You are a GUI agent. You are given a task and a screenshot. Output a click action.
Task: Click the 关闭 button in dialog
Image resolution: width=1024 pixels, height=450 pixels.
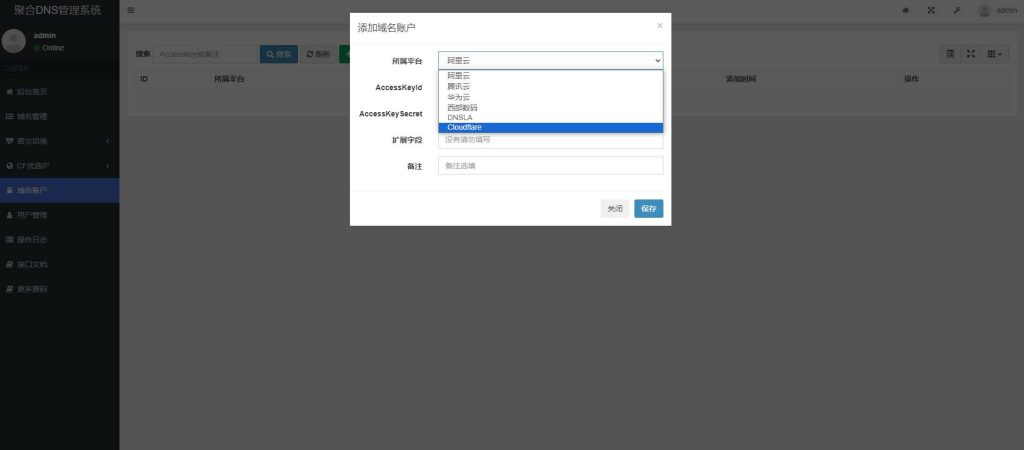tap(615, 208)
